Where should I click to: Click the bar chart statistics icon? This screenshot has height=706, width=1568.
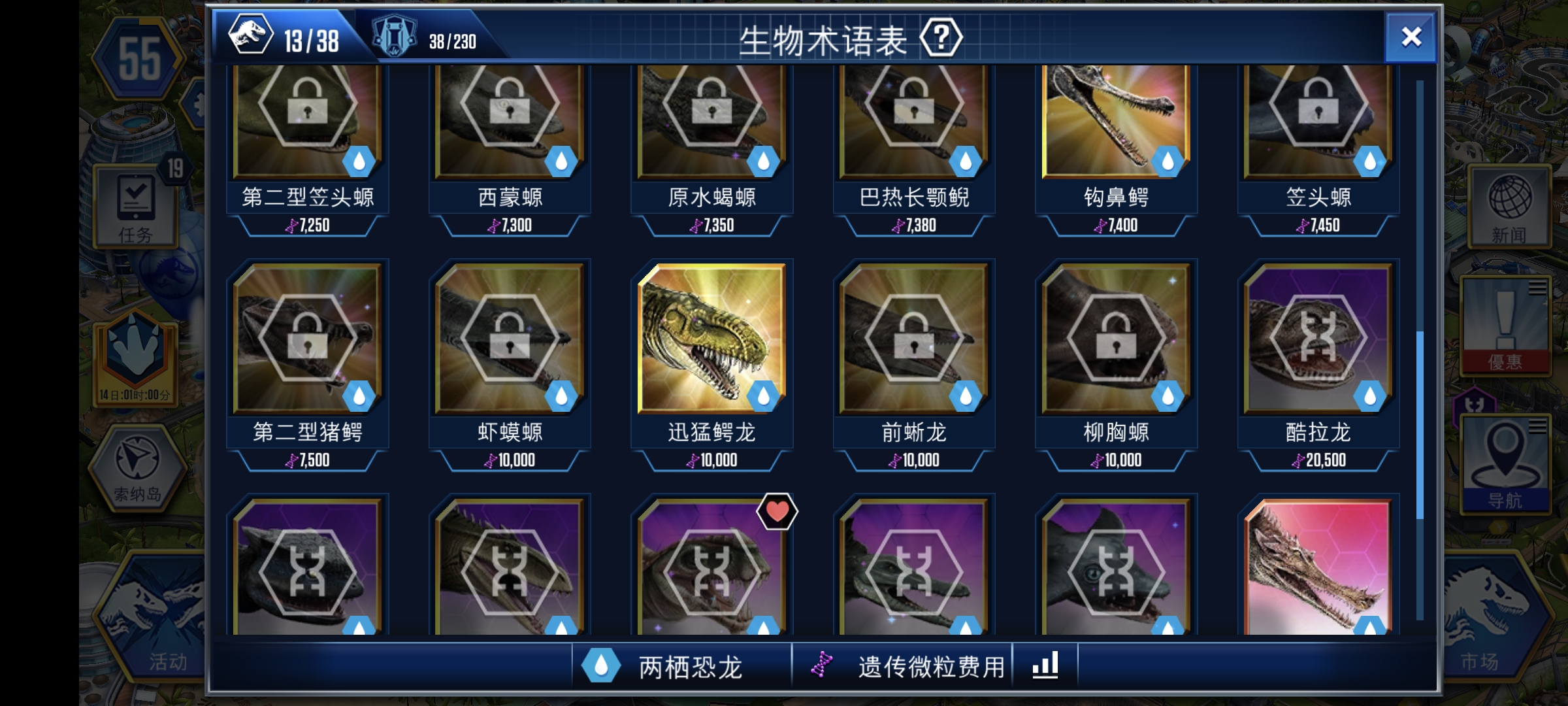click(1045, 666)
